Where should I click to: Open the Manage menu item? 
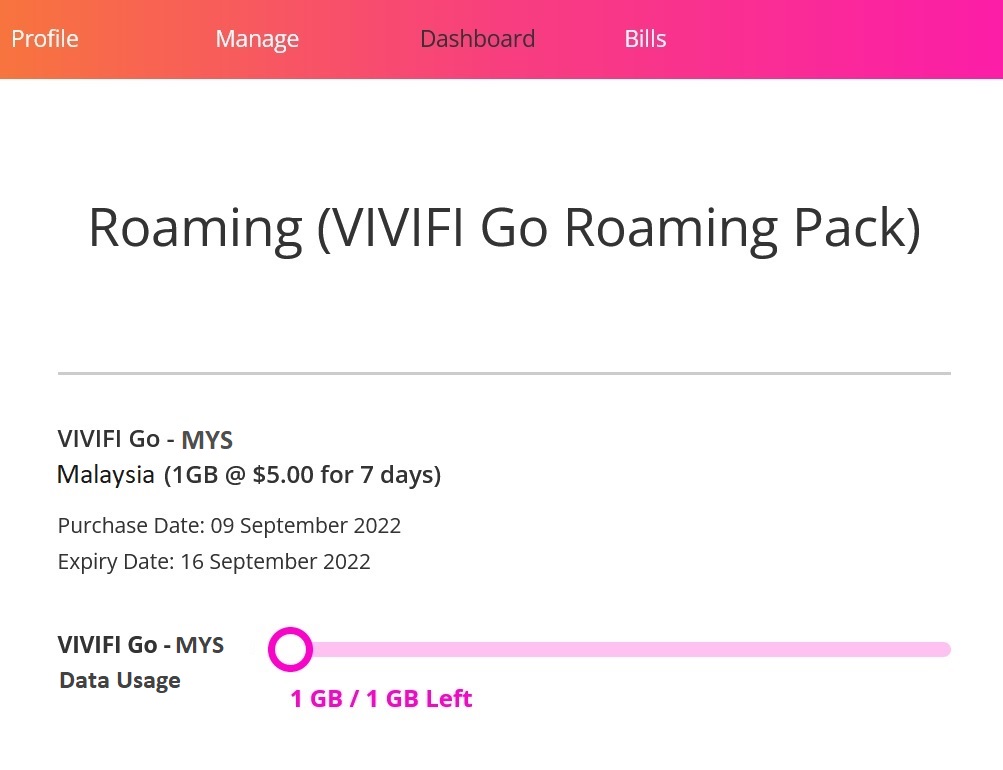(x=257, y=39)
